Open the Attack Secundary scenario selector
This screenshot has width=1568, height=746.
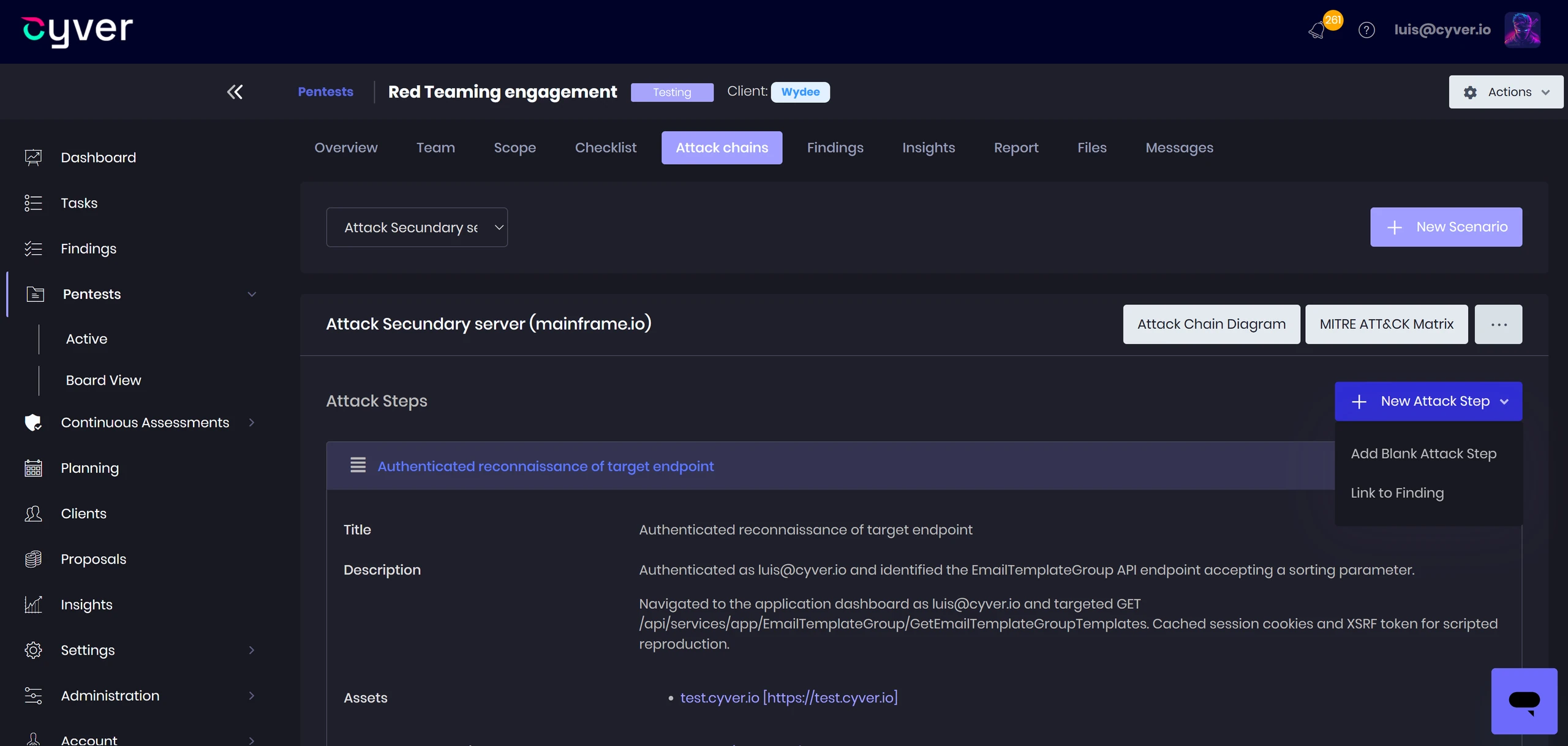[x=417, y=227]
